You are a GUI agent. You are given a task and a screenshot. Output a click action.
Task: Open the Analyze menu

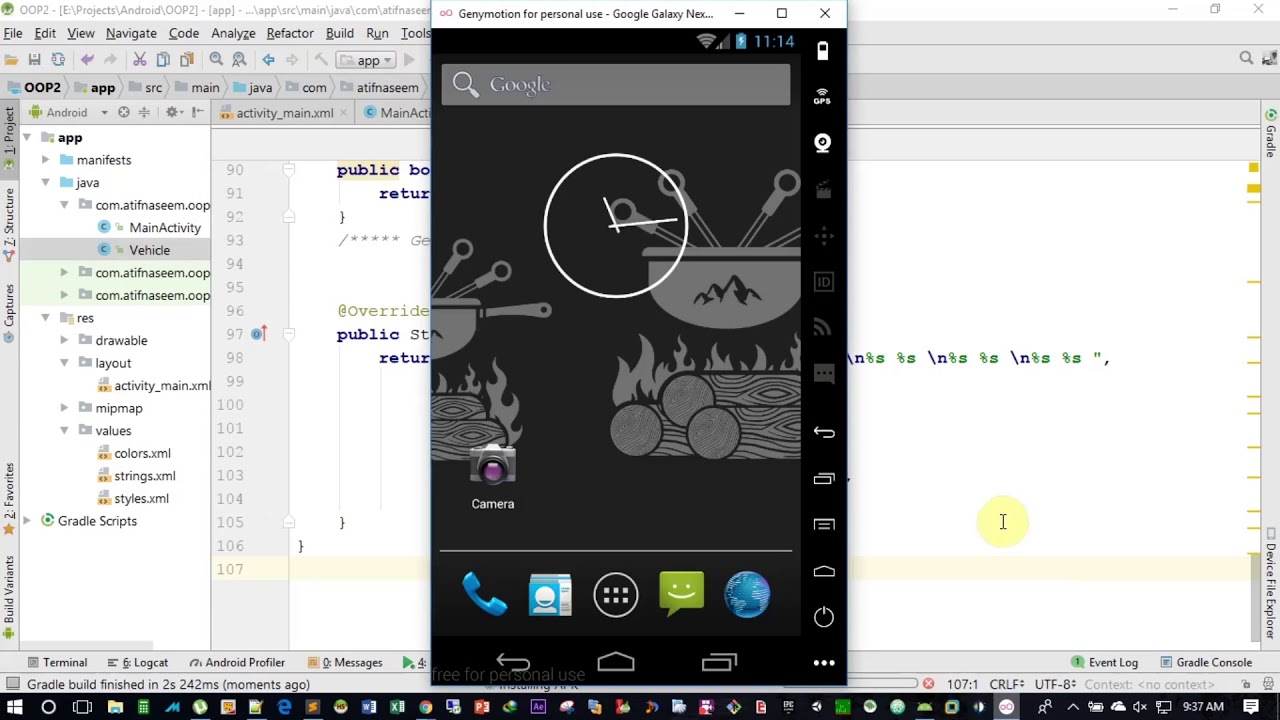click(x=233, y=33)
